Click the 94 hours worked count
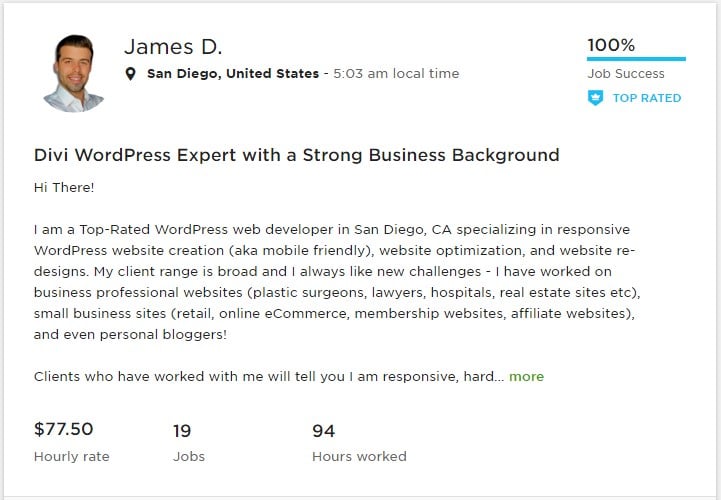721x500 pixels. [323, 431]
